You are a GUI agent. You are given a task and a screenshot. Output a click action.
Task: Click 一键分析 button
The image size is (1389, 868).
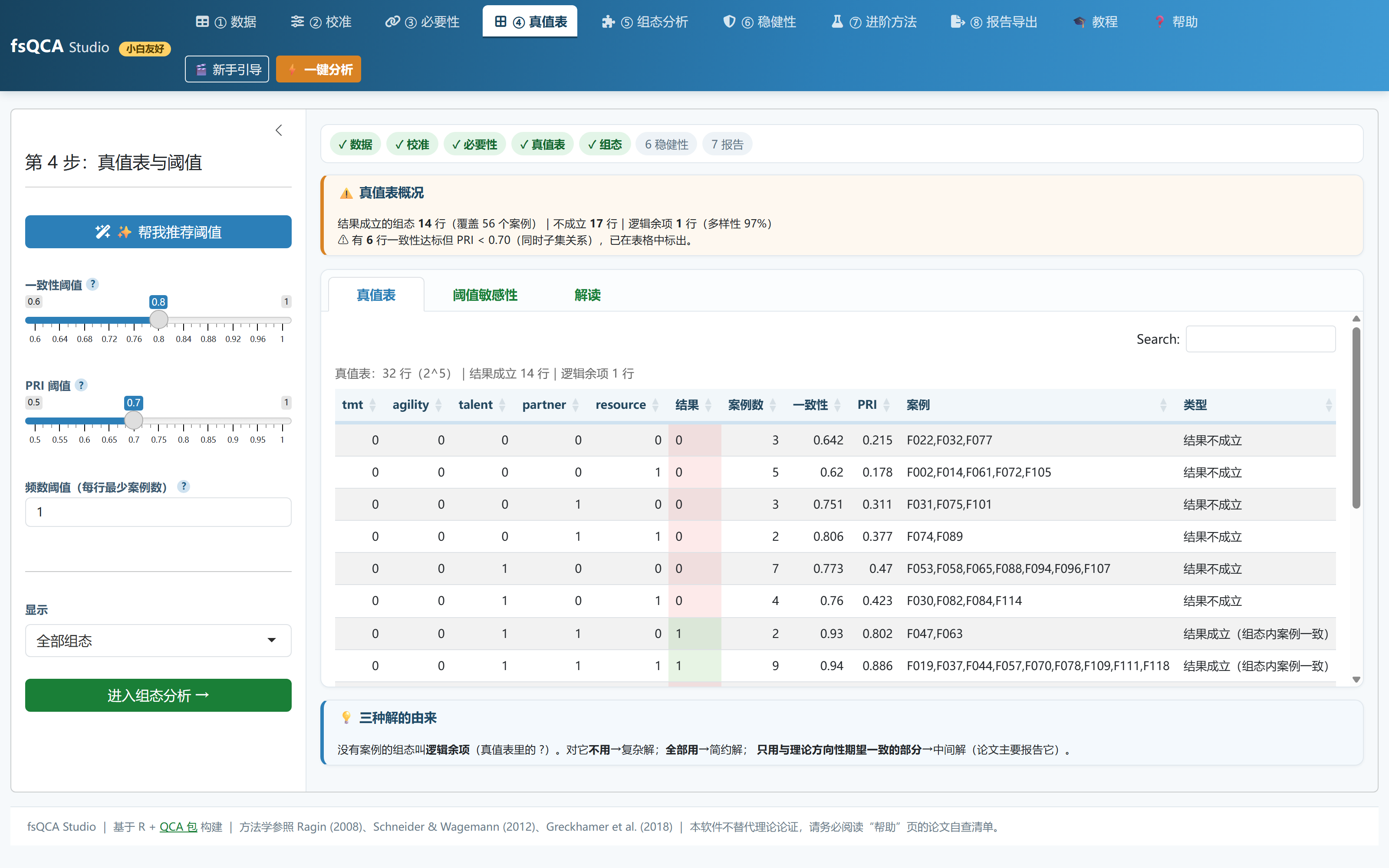coord(319,69)
